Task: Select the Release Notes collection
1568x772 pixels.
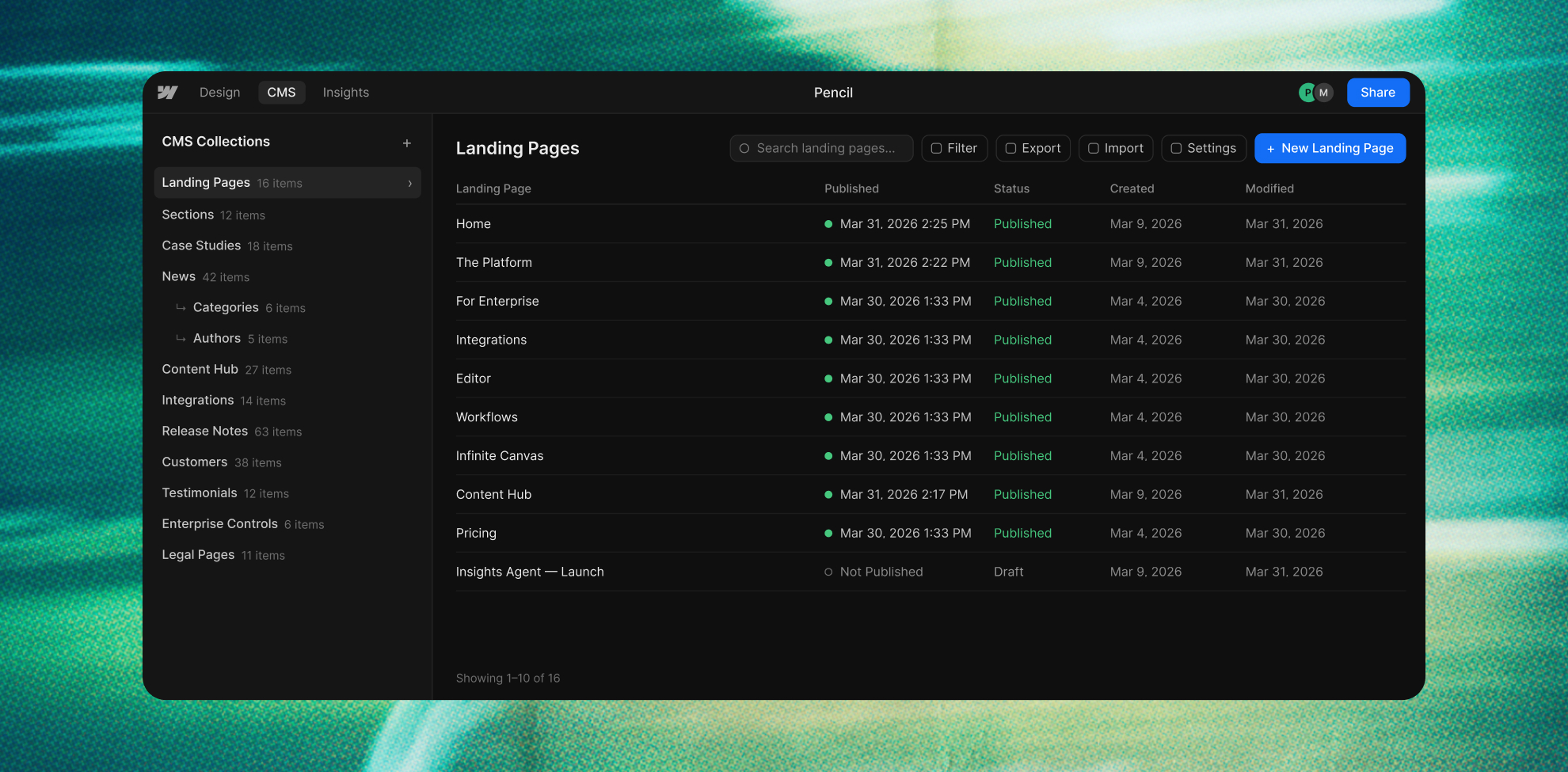Action: click(x=287, y=431)
